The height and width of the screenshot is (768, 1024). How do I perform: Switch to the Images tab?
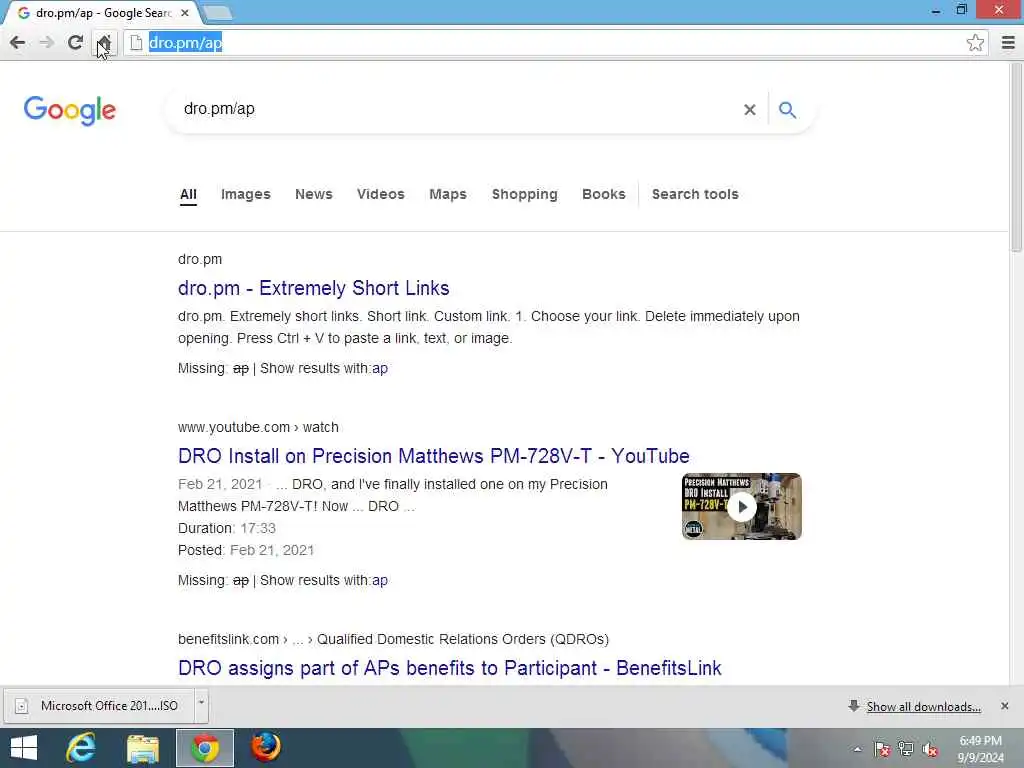coord(246,195)
